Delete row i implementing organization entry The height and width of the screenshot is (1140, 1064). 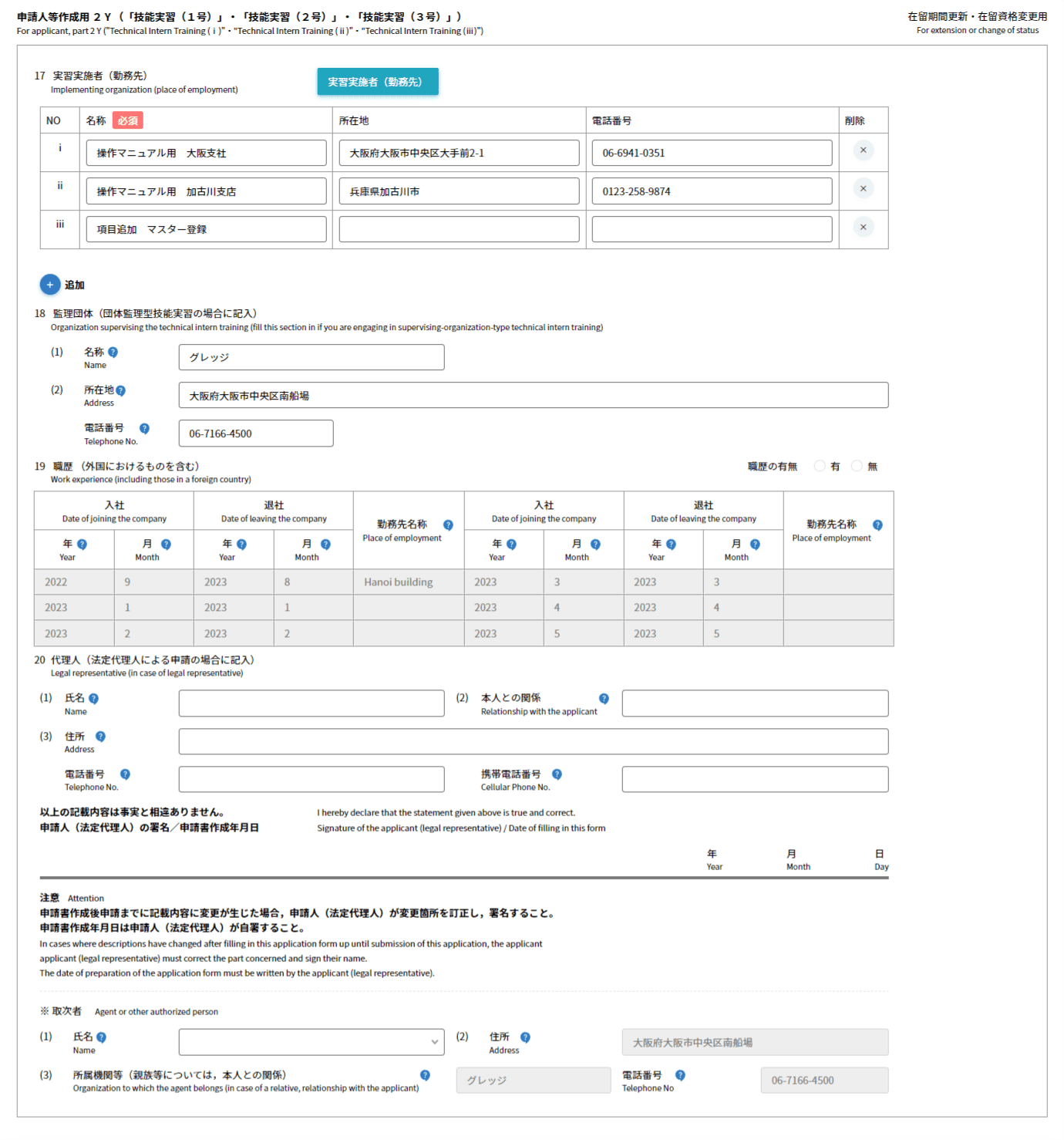point(863,150)
